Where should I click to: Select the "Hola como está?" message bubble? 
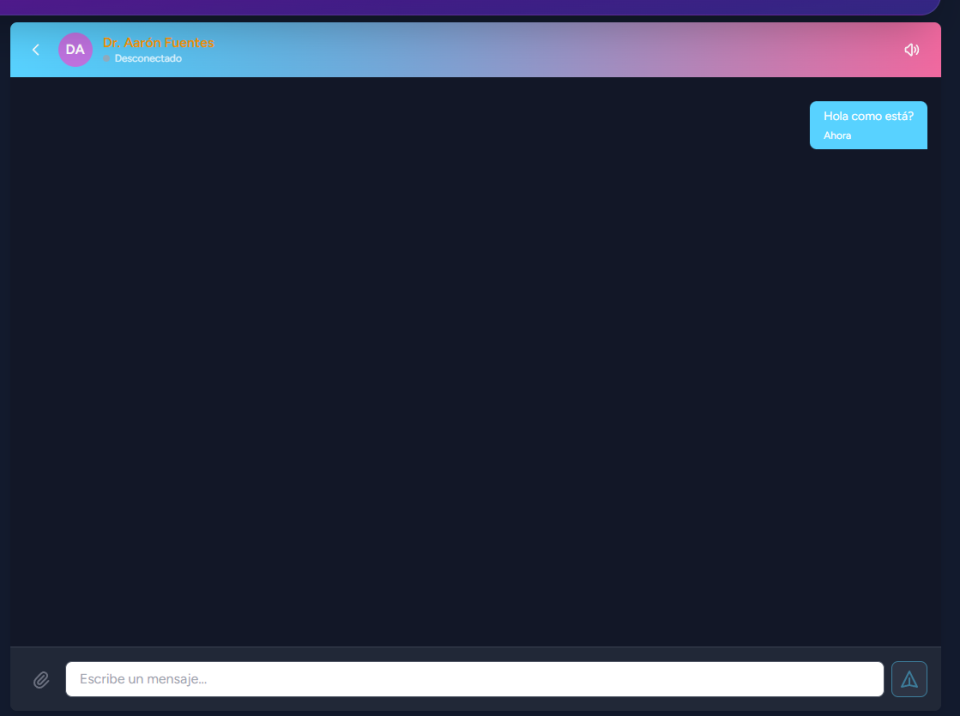[868, 125]
